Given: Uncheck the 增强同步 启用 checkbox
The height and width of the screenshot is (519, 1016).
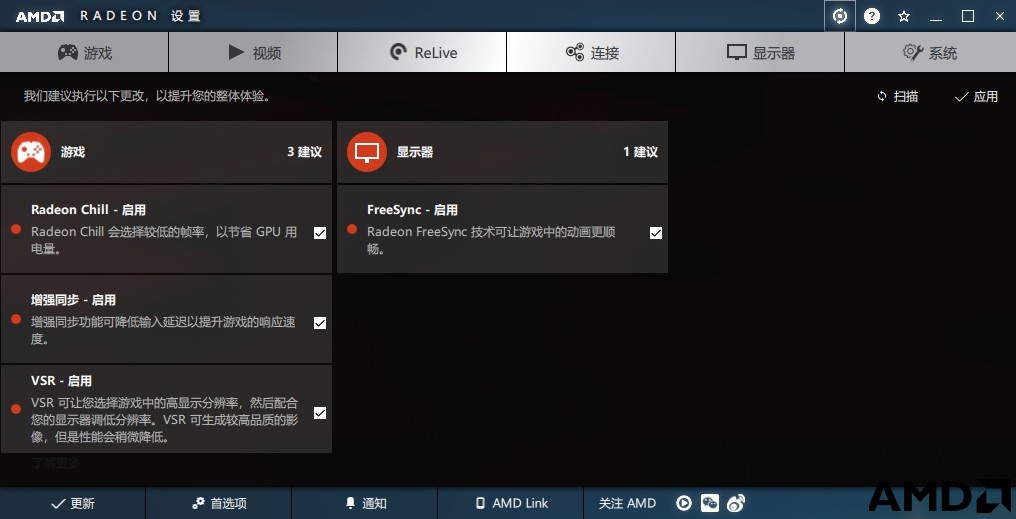Looking at the screenshot, I should [x=320, y=323].
